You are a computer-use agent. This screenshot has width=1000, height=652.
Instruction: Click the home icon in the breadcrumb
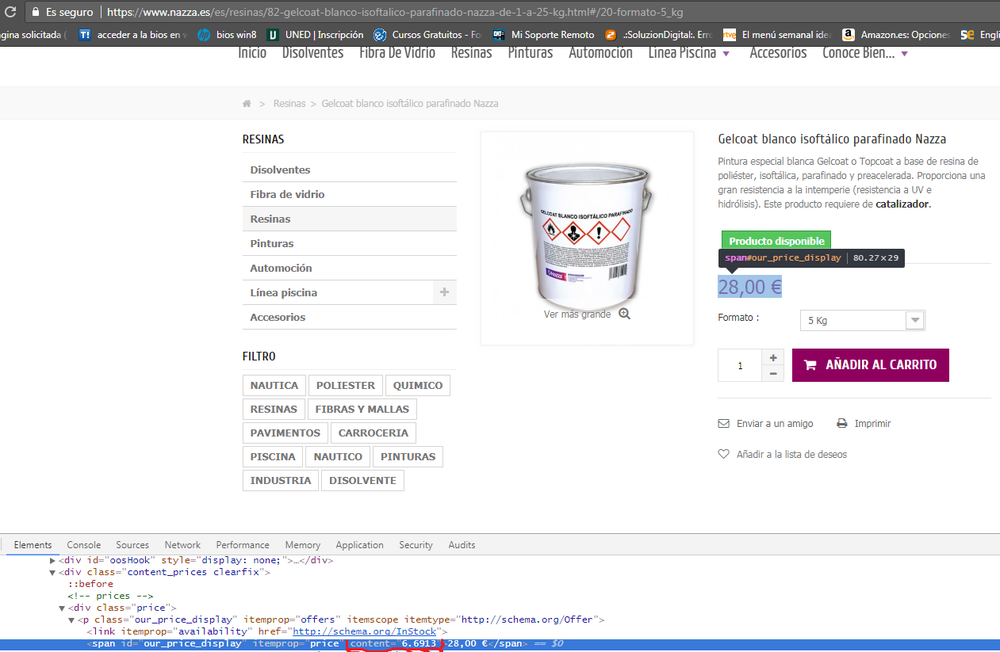pos(247,103)
